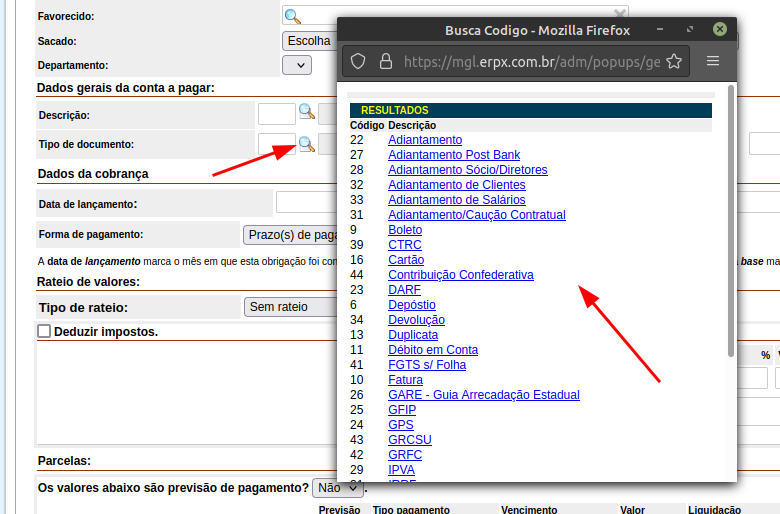The image size is (780, 514).
Task: Bookmark the page with star icon
Action: click(673, 61)
